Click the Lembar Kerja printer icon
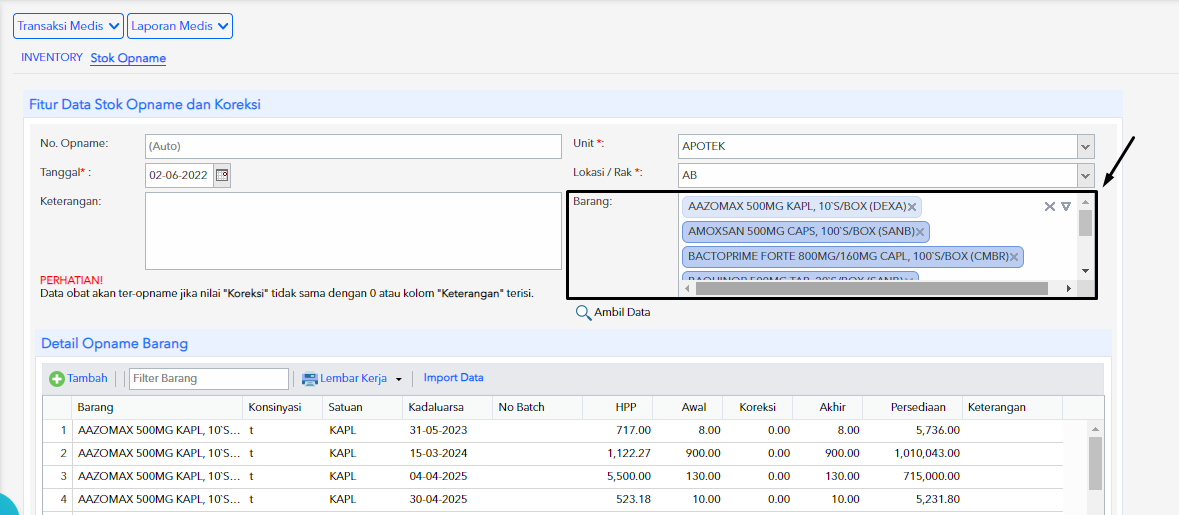 click(310, 379)
